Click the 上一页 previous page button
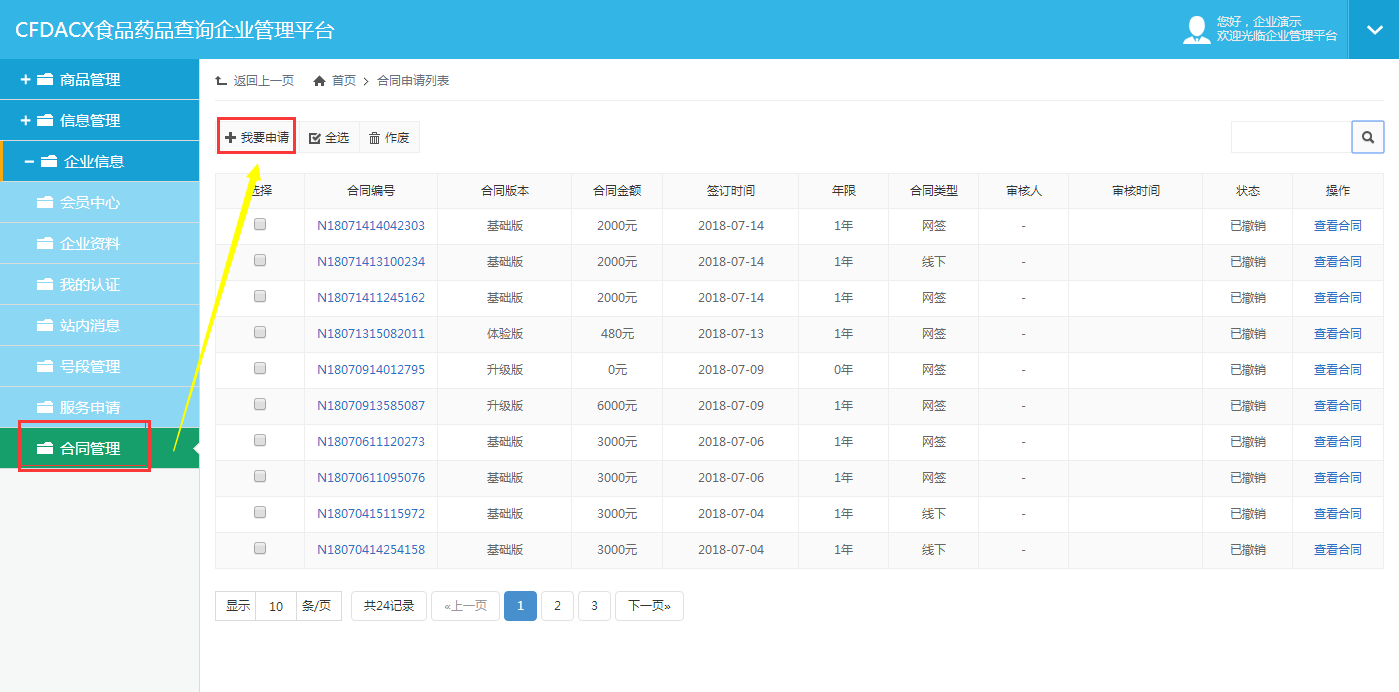 [465, 606]
